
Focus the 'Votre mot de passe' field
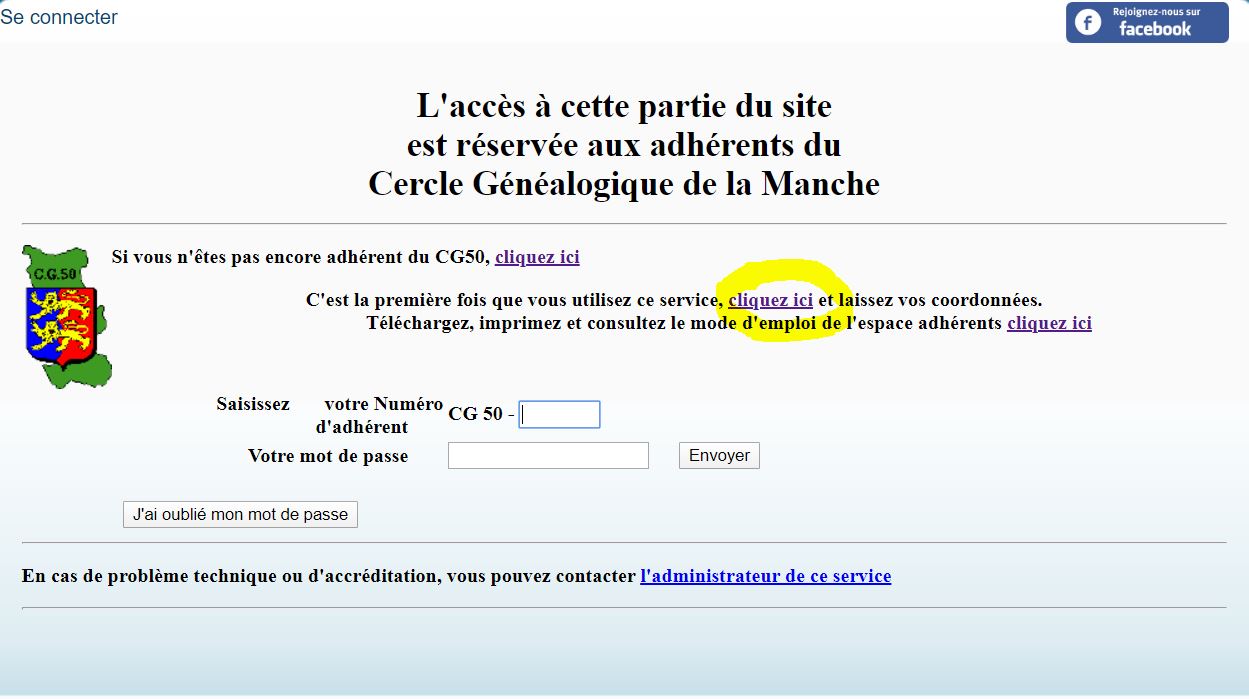[548, 456]
